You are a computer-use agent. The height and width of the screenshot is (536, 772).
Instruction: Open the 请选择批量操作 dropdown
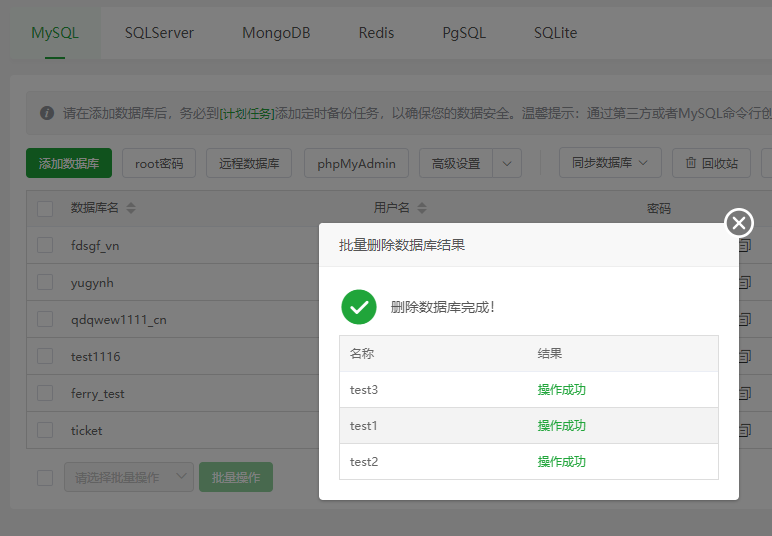(x=129, y=477)
